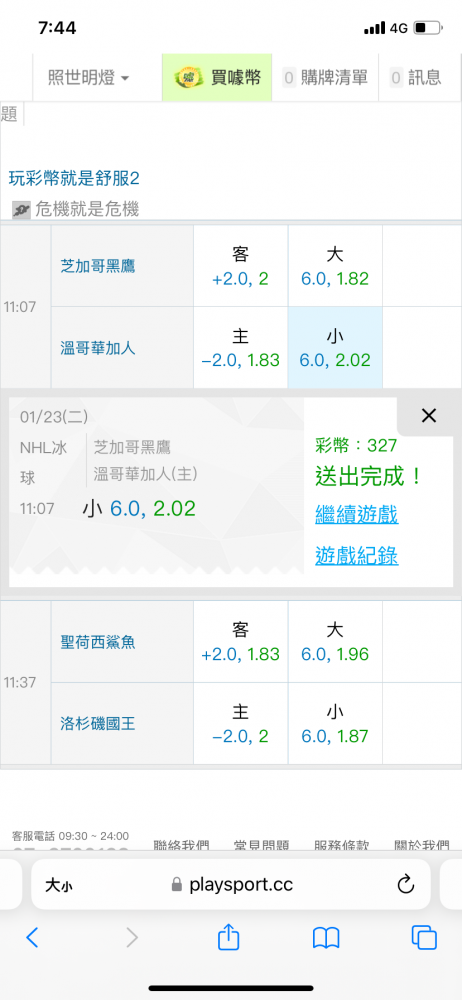The image size is (462, 1000).
Task: Select 大 6.0, 1.82 over option for Chicago
Action: [x=335, y=266]
